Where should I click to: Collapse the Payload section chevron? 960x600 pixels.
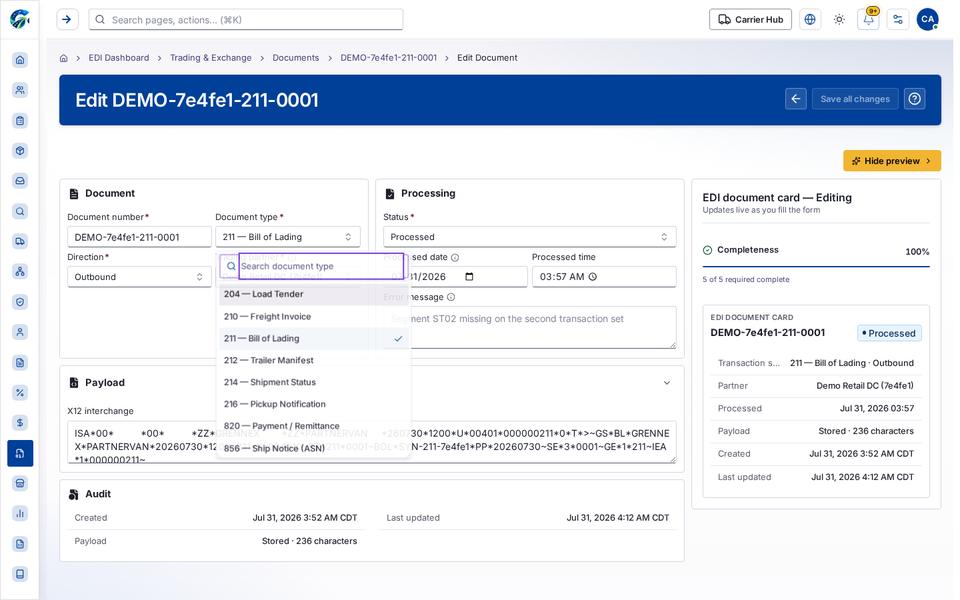tap(667, 383)
